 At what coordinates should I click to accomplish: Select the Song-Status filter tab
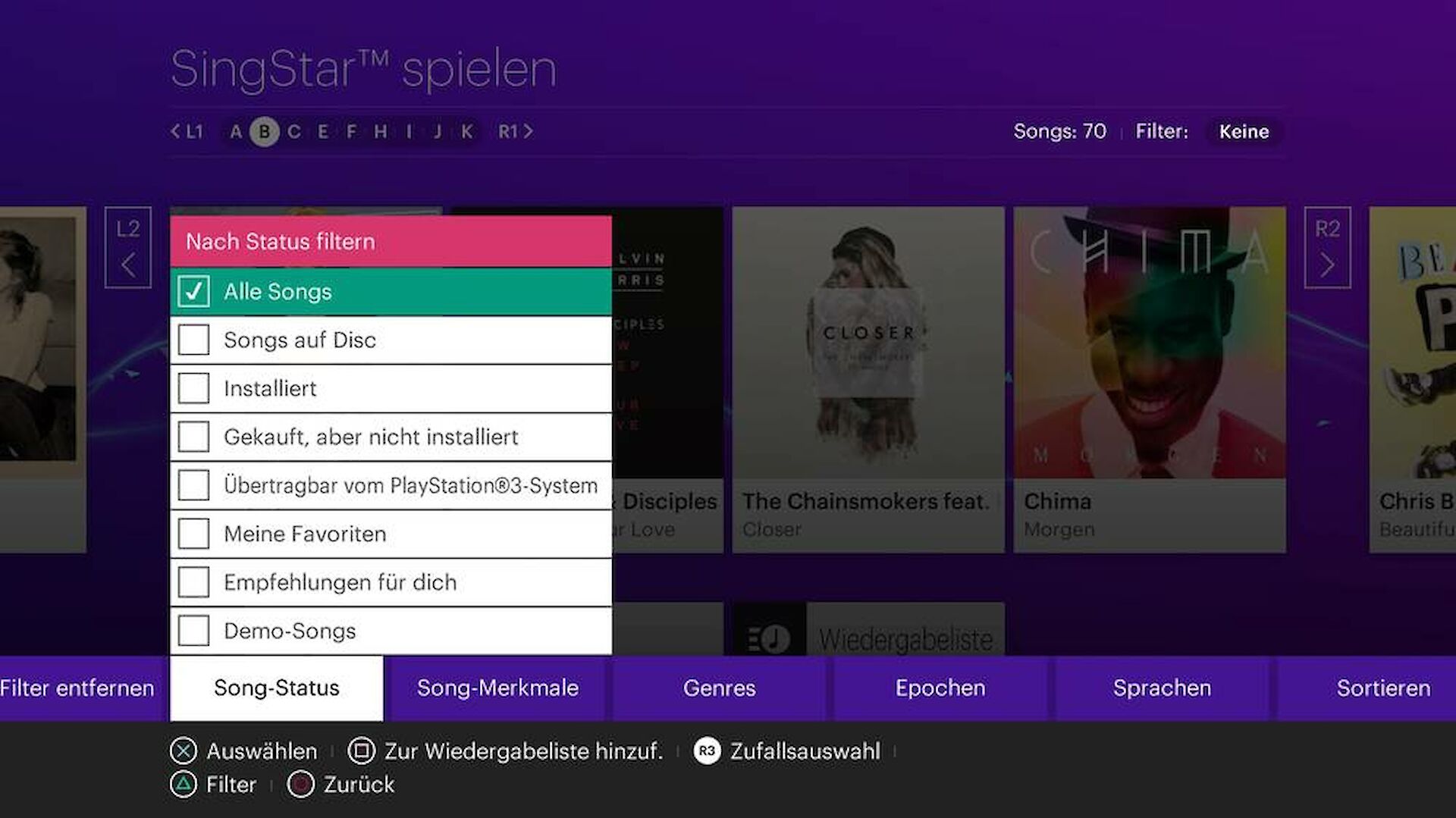tap(277, 688)
